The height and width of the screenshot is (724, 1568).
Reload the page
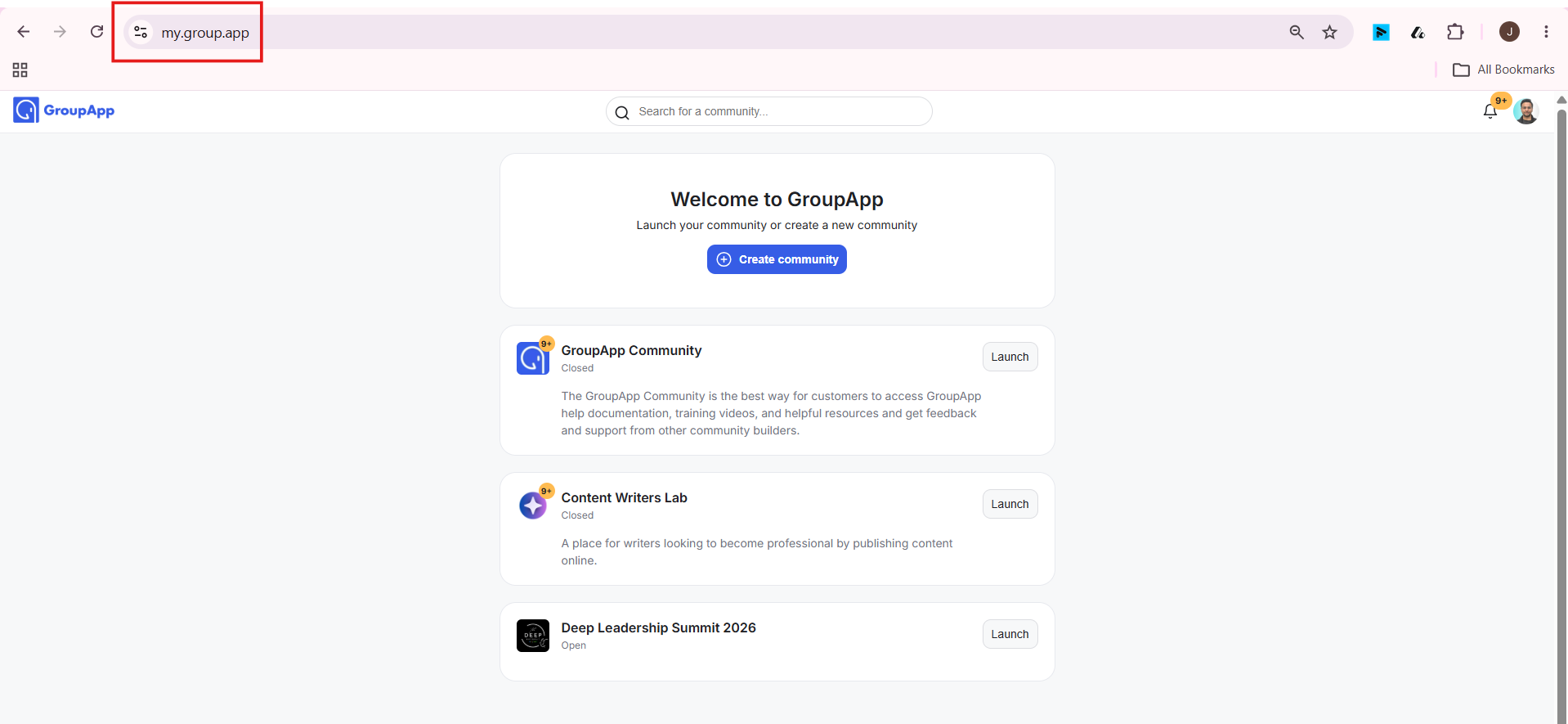[x=96, y=32]
